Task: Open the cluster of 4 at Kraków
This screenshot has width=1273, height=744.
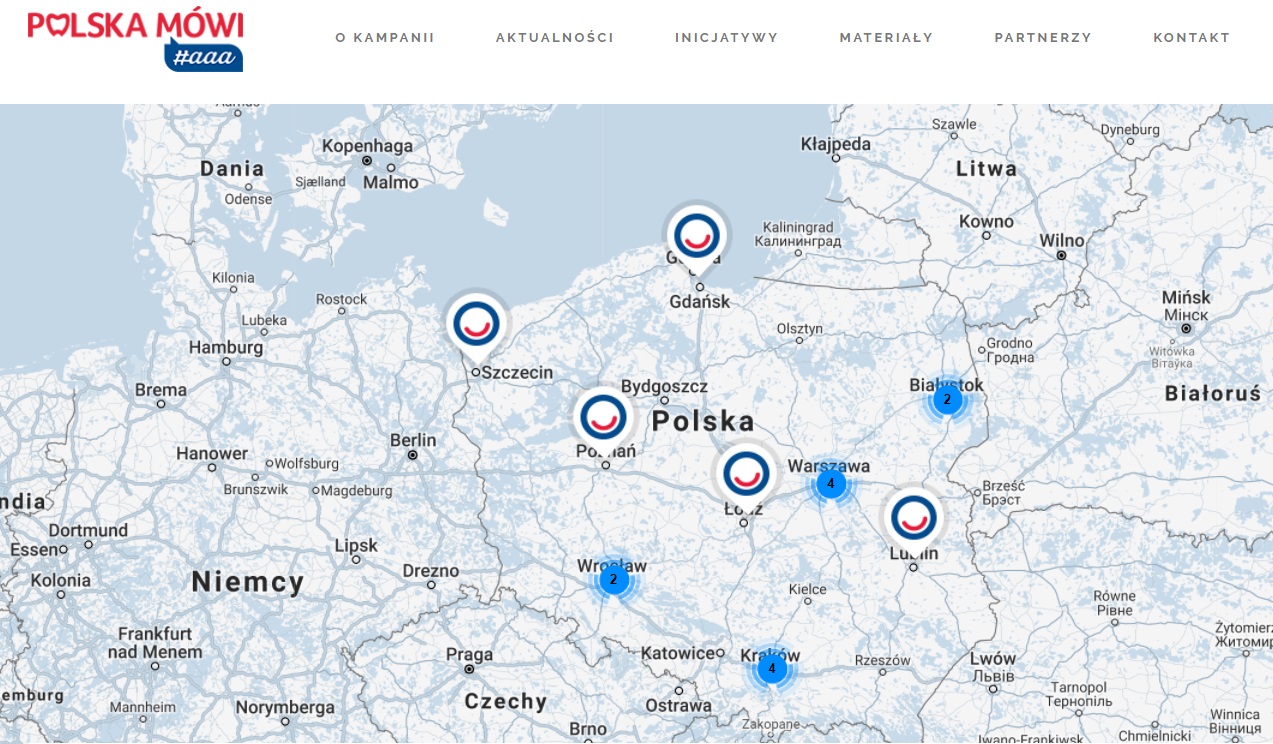Action: click(x=771, y=668)
